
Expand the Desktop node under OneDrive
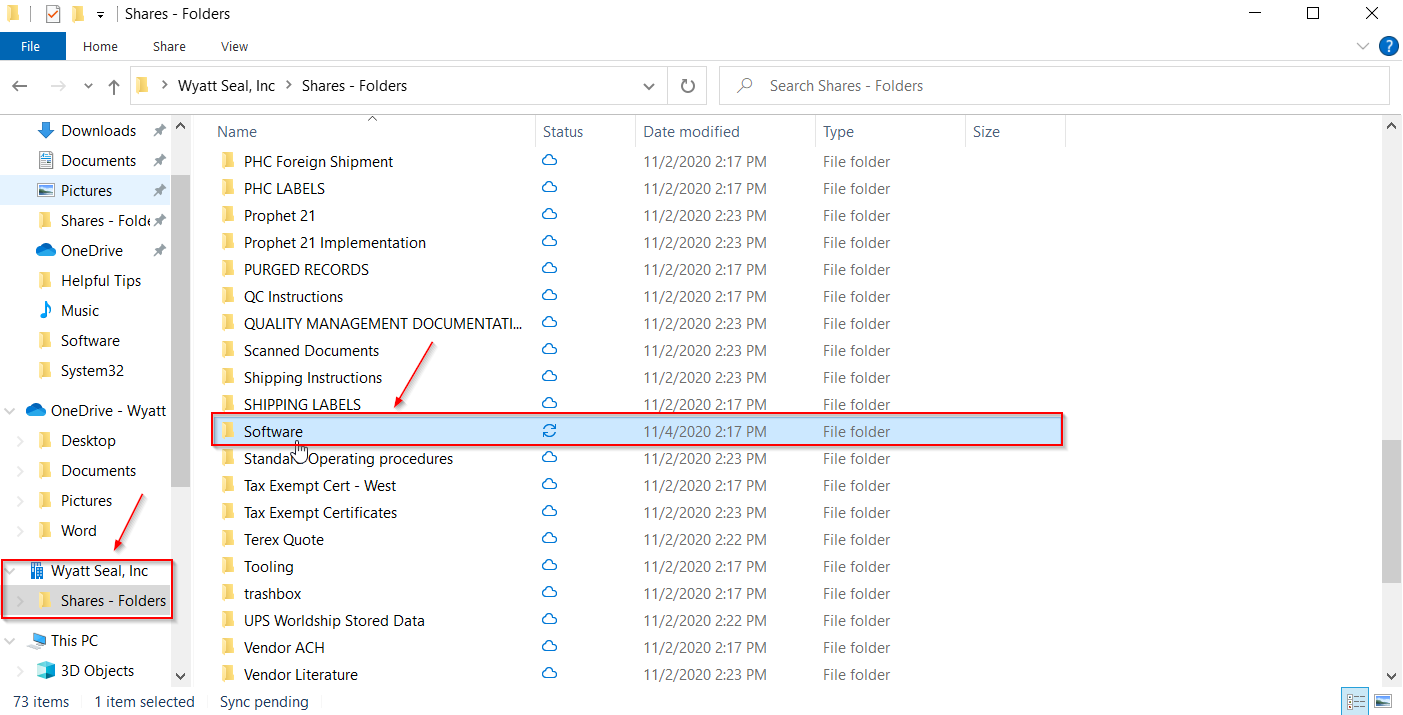pyautogui.click(x=20, y=441)
